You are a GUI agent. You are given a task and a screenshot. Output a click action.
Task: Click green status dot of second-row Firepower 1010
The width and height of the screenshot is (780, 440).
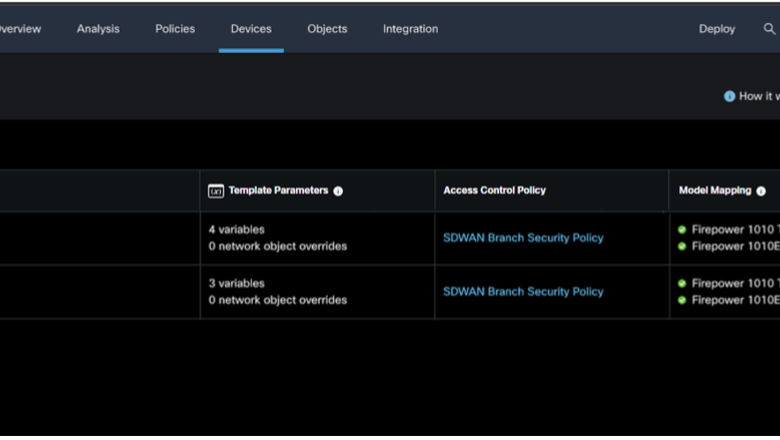pos(682,283)
